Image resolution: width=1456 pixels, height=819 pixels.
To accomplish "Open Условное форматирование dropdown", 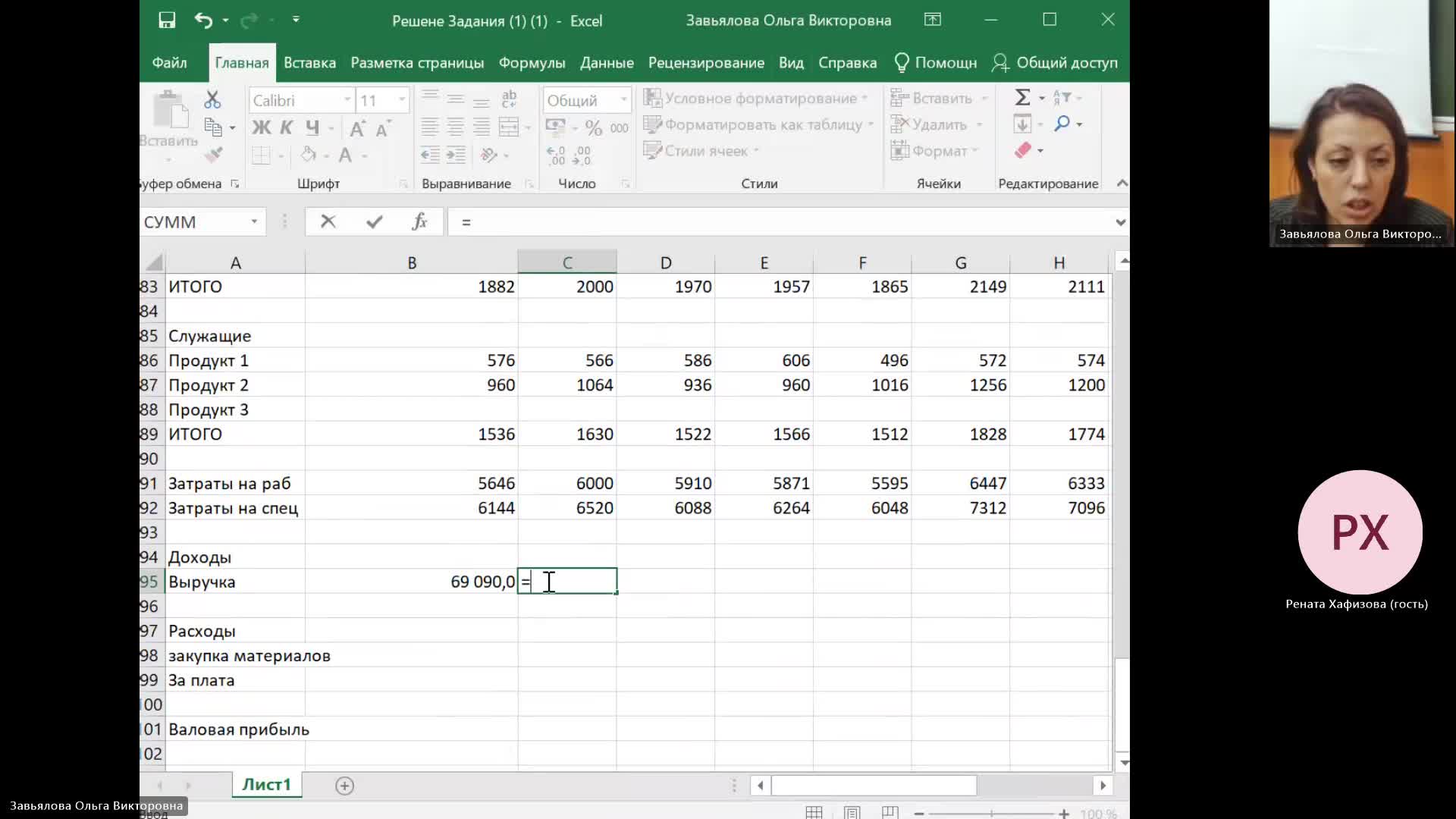I will tap(755, 98).
